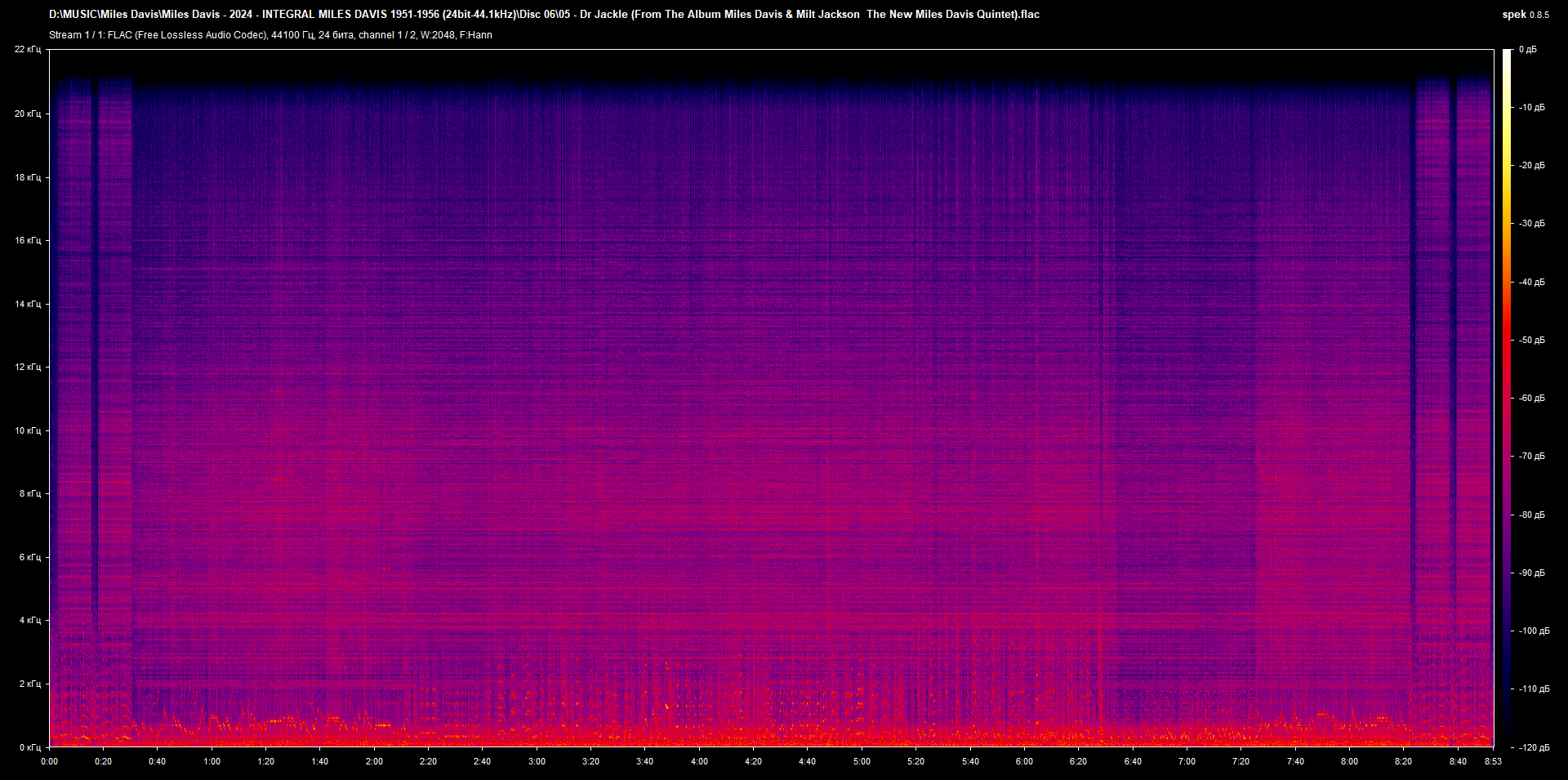Click the '0 дБ' level label

1528,49
